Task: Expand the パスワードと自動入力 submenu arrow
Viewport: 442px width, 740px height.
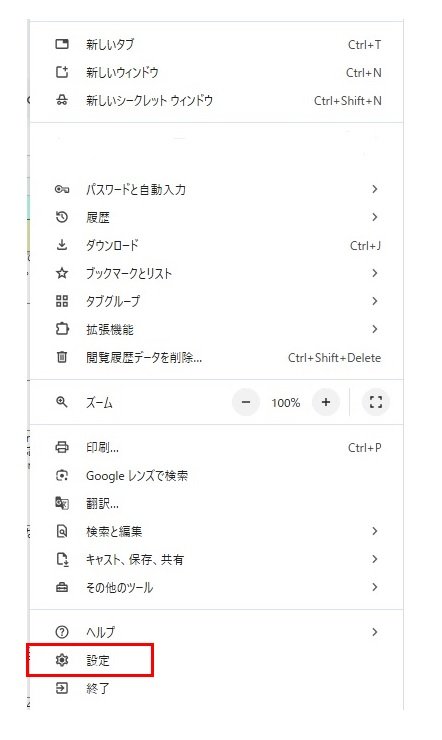Action: 375,189
